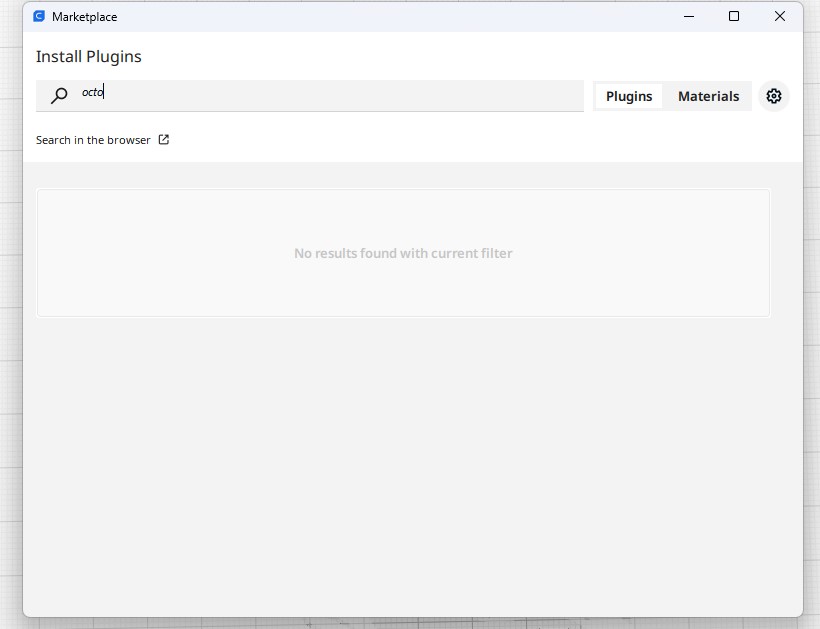
Task: Minimize the Marketplace window
Action: [x=689, y=16]
